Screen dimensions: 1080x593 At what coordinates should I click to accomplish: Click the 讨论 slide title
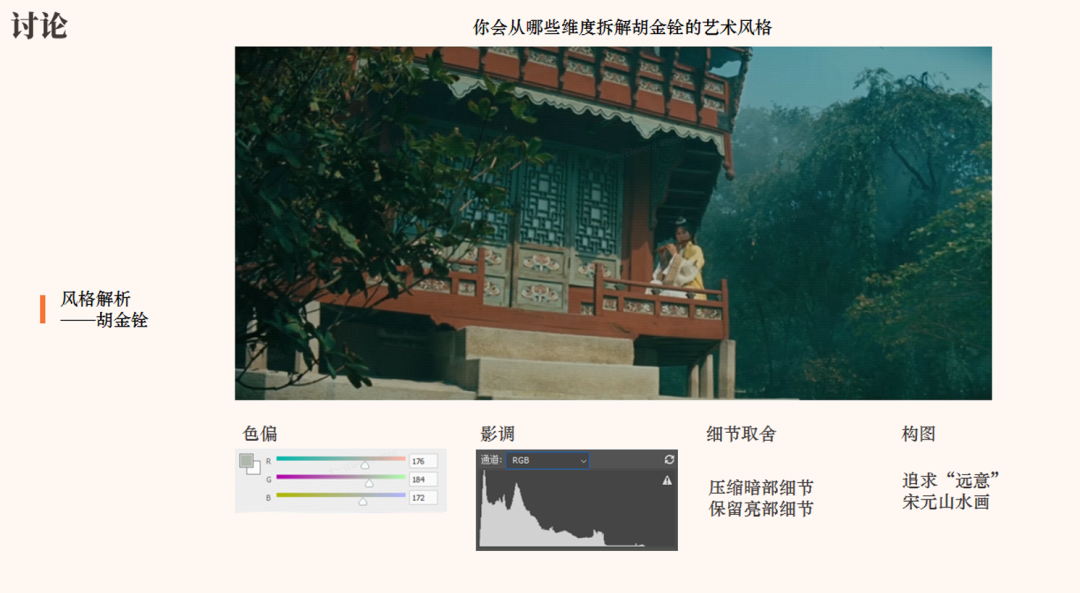click(x=39, y=26)
